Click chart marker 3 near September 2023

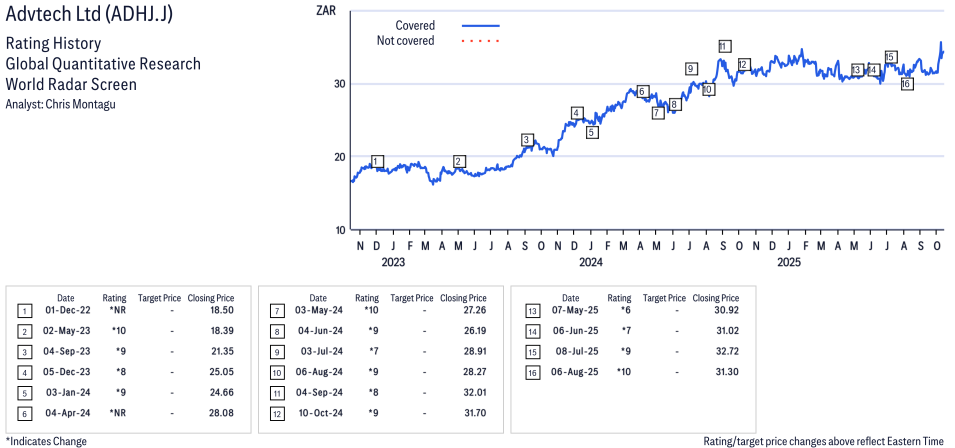tap(527, 139)
